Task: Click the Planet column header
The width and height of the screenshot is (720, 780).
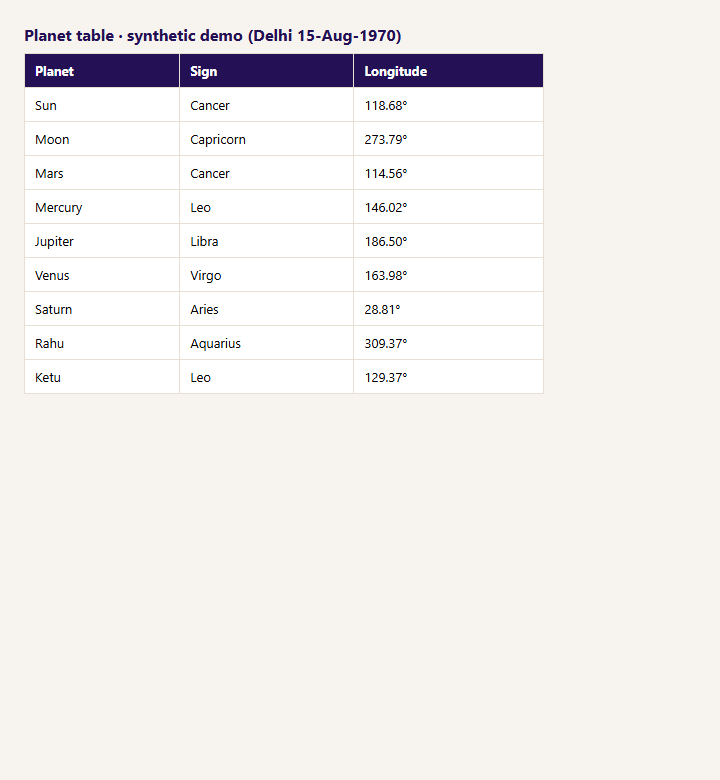Action: pyautogui.click(x=102, y=71)
